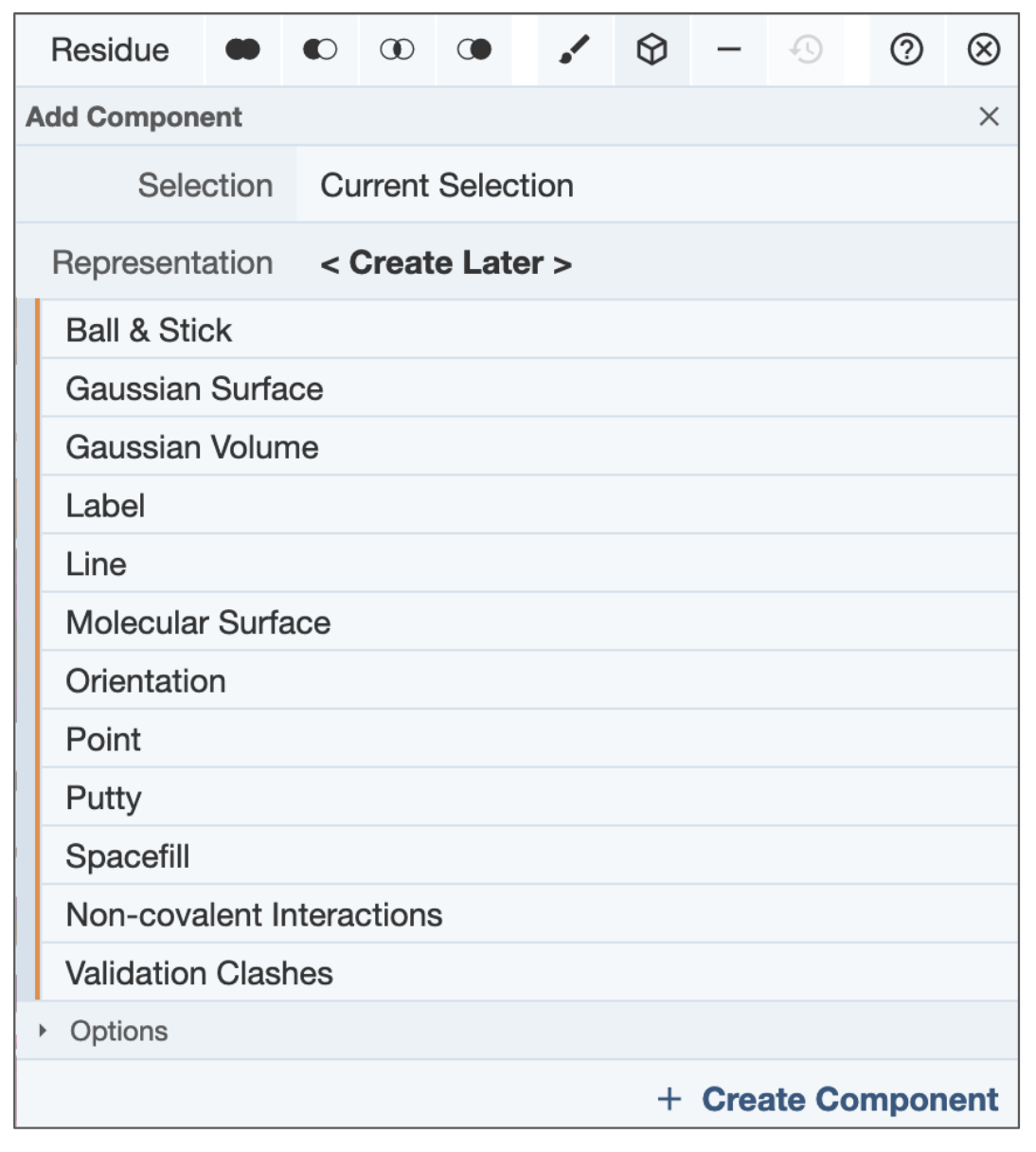Viewport: 1036px width, 1152px height.
Task: Open the apply theme brush tool
Action: [x=575, y=50]
